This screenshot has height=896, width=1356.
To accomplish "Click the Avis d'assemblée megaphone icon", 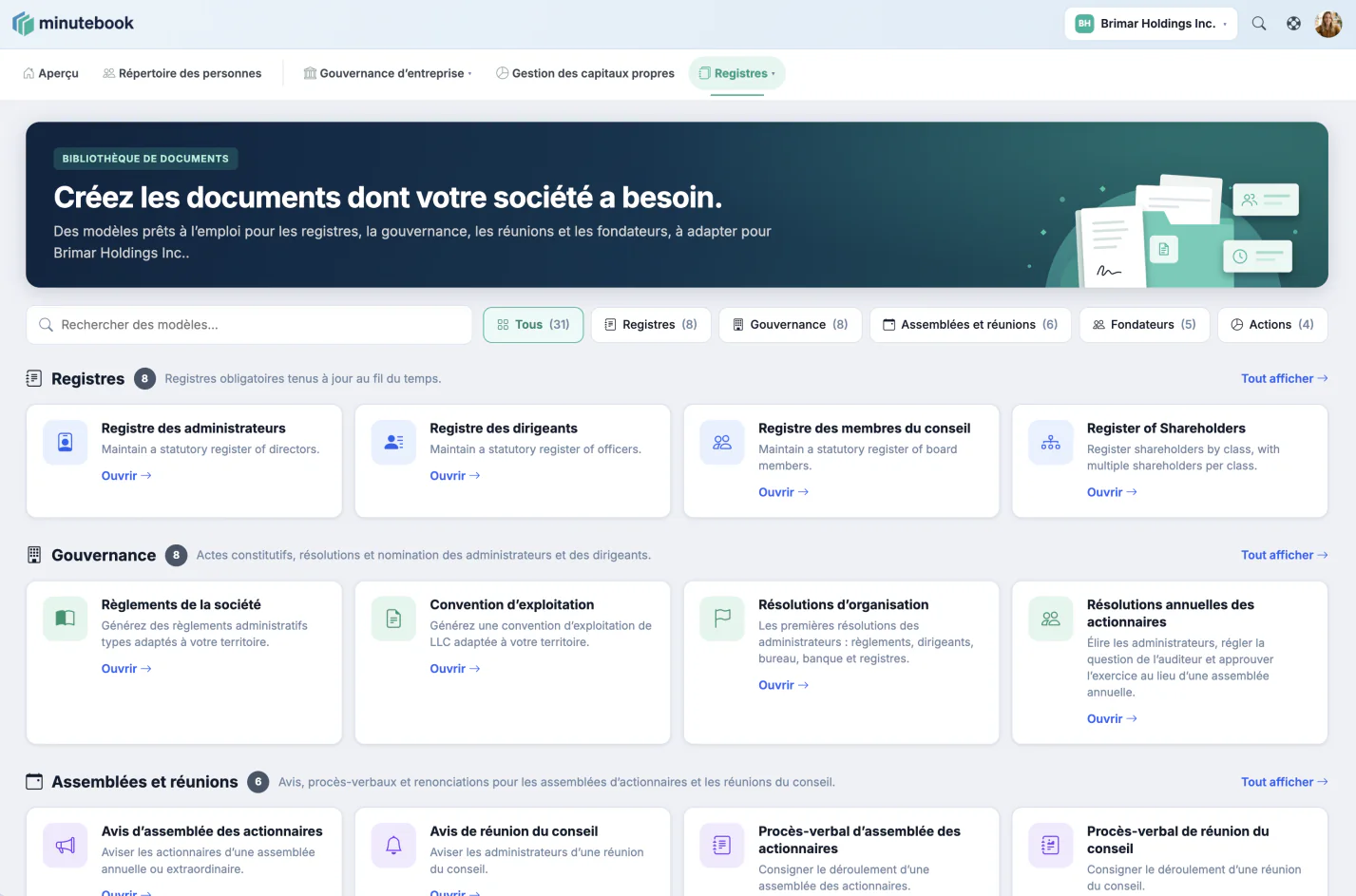I will [x=66, y=846].
